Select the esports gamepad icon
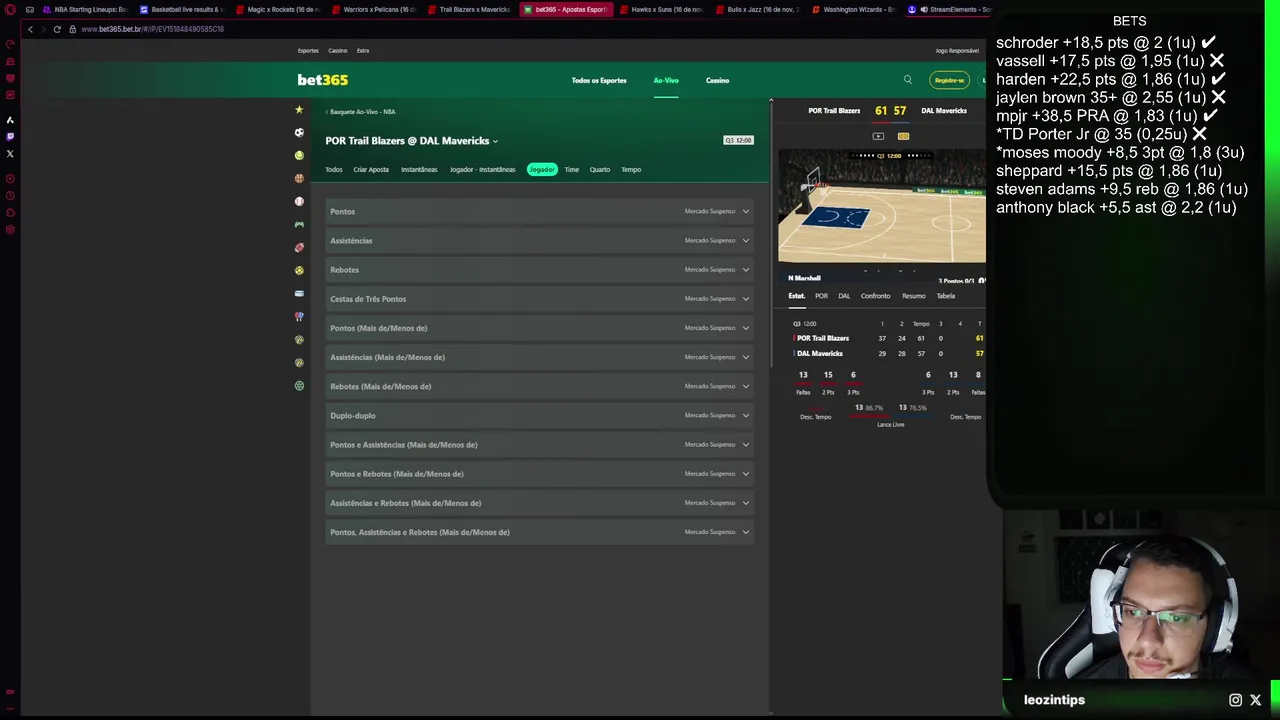The width and height of the screenshot is (1280, 720). point(299,224)
